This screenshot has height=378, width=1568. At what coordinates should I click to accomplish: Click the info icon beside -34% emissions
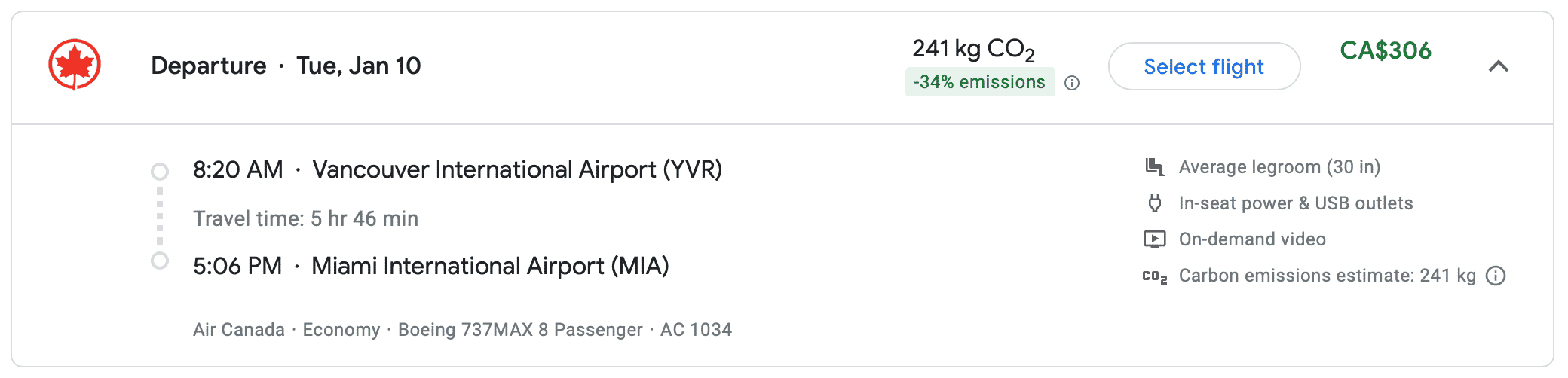pos(1072,83)
